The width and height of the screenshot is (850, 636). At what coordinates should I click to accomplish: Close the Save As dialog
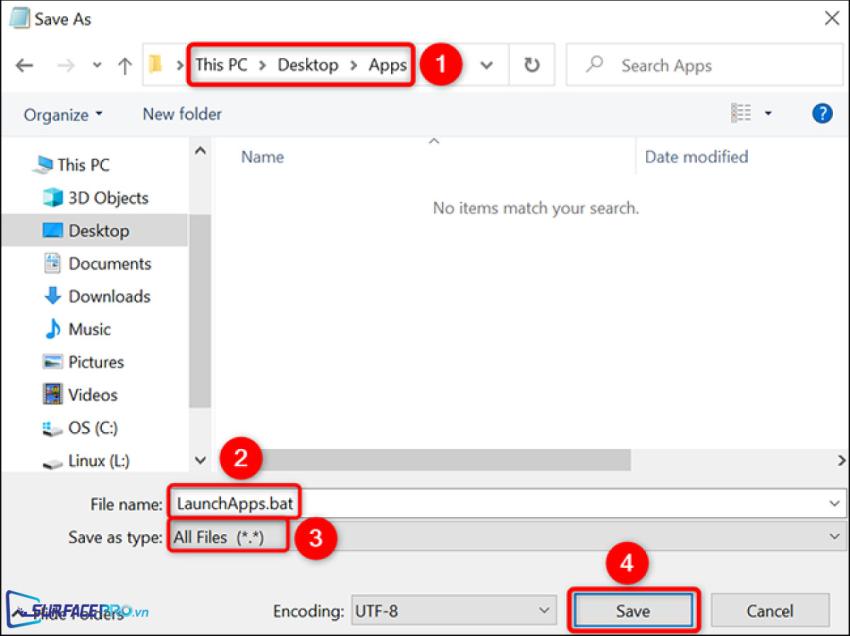(x=832, y=18)
